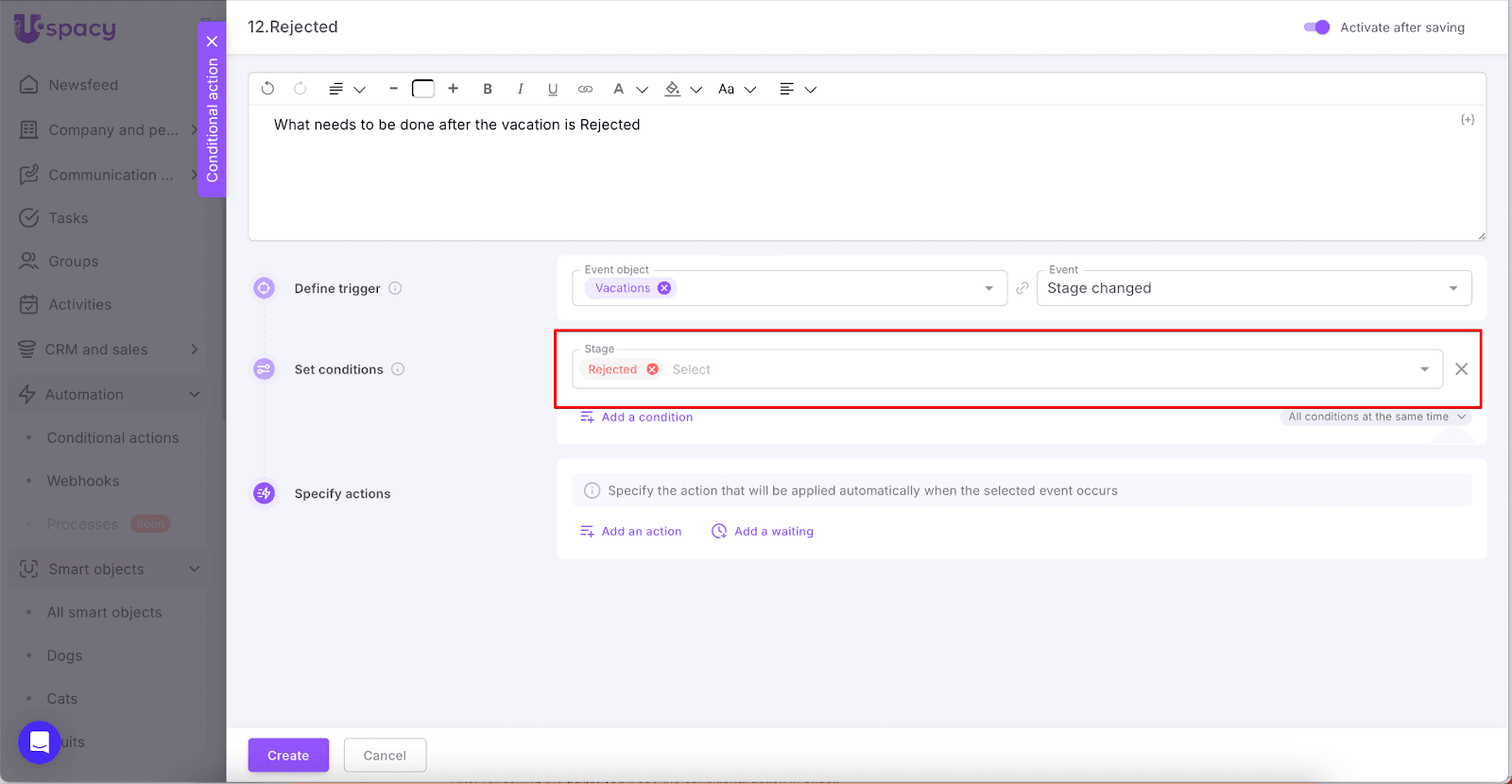
Task: Delete the Stage condition row
Action: click(x=1461, y=369)
